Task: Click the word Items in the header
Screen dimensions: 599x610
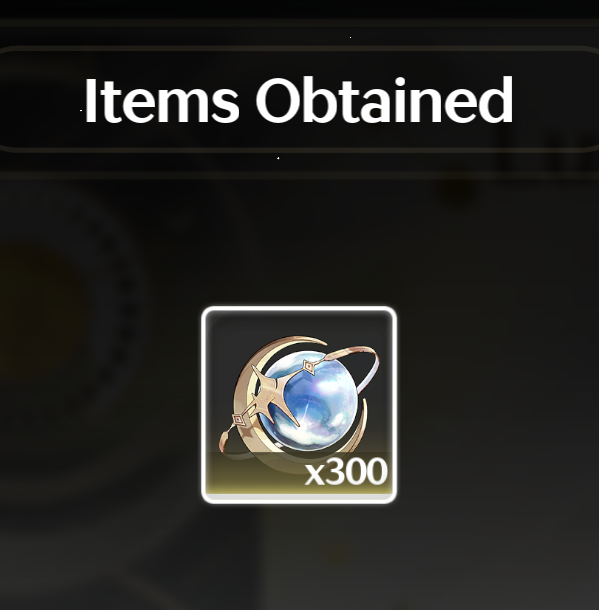Action: (x=161, y=100)
